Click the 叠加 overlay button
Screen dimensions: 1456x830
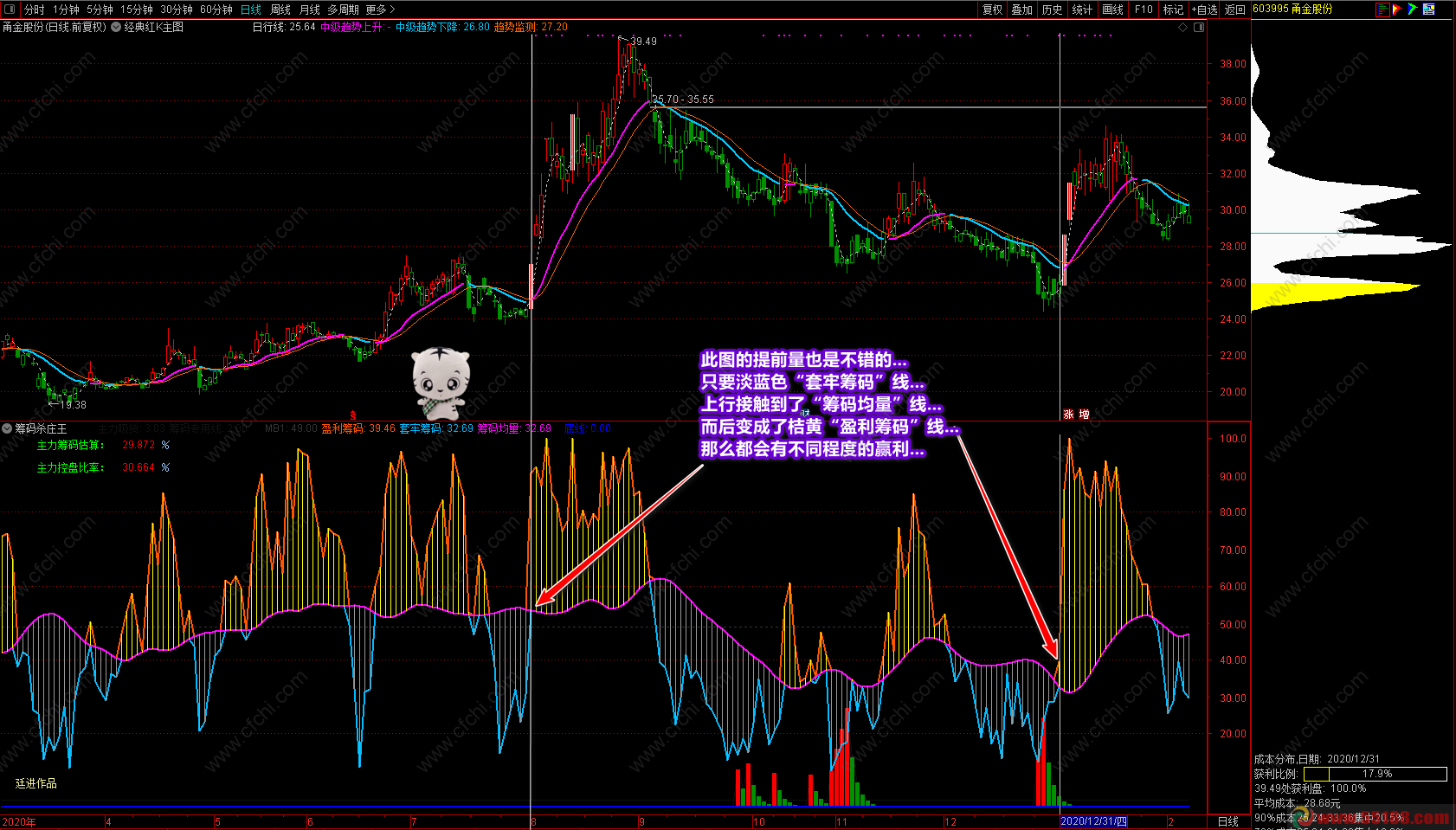pos(1022,10)
